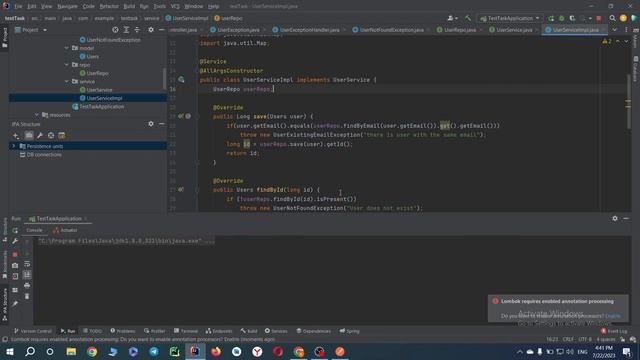This screenshot has height=360, width=640.
Task: Click the UserRepo breadcrumb in navigation bar
Action: pos(229,18)
